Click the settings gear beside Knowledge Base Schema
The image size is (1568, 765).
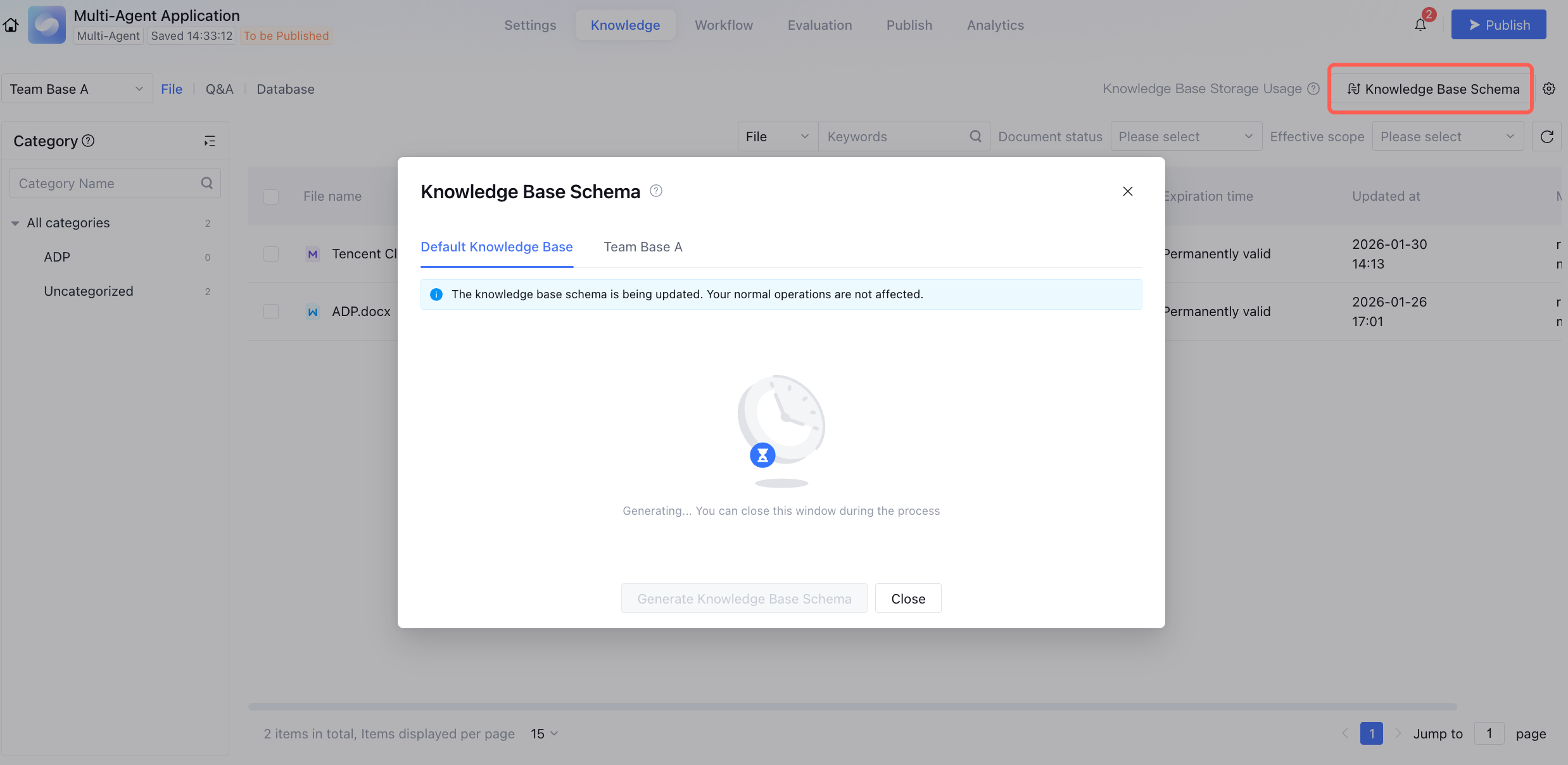(x=1549, y=89)
